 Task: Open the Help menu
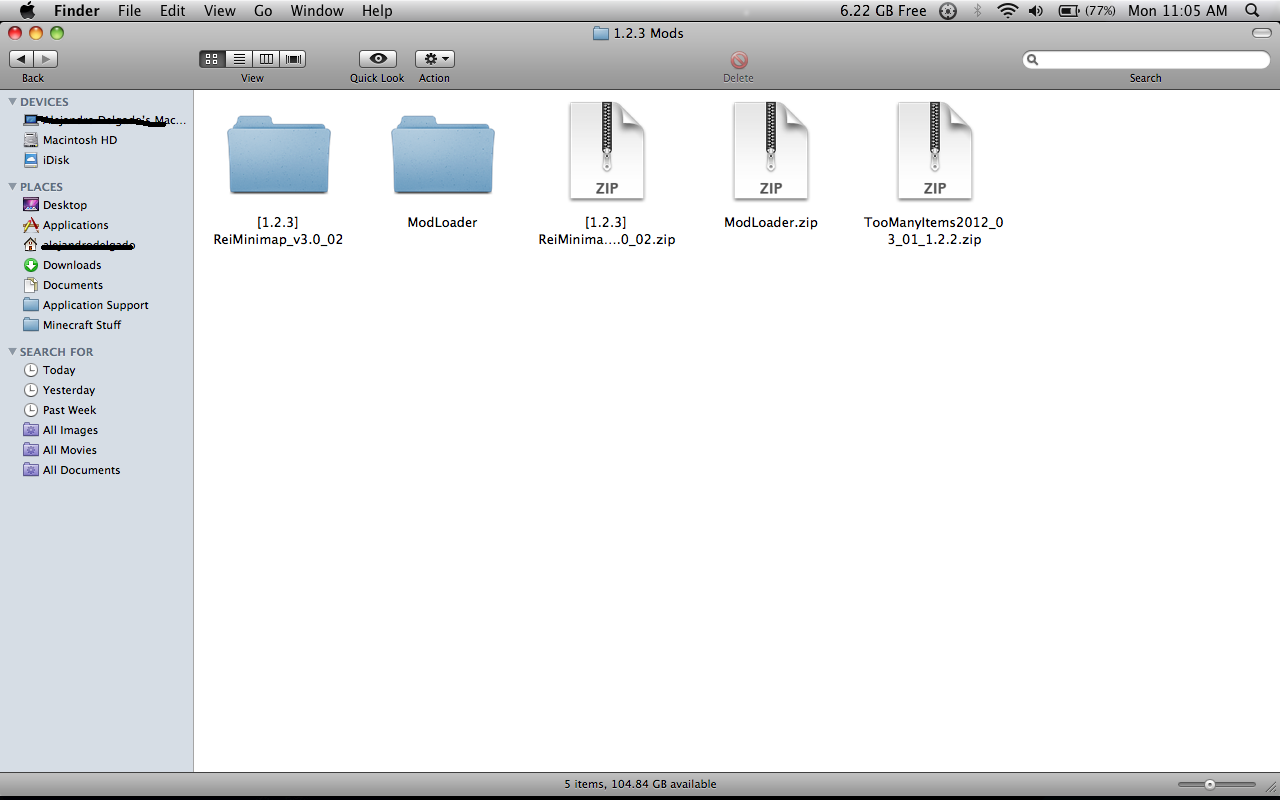(x=377, y=11)
